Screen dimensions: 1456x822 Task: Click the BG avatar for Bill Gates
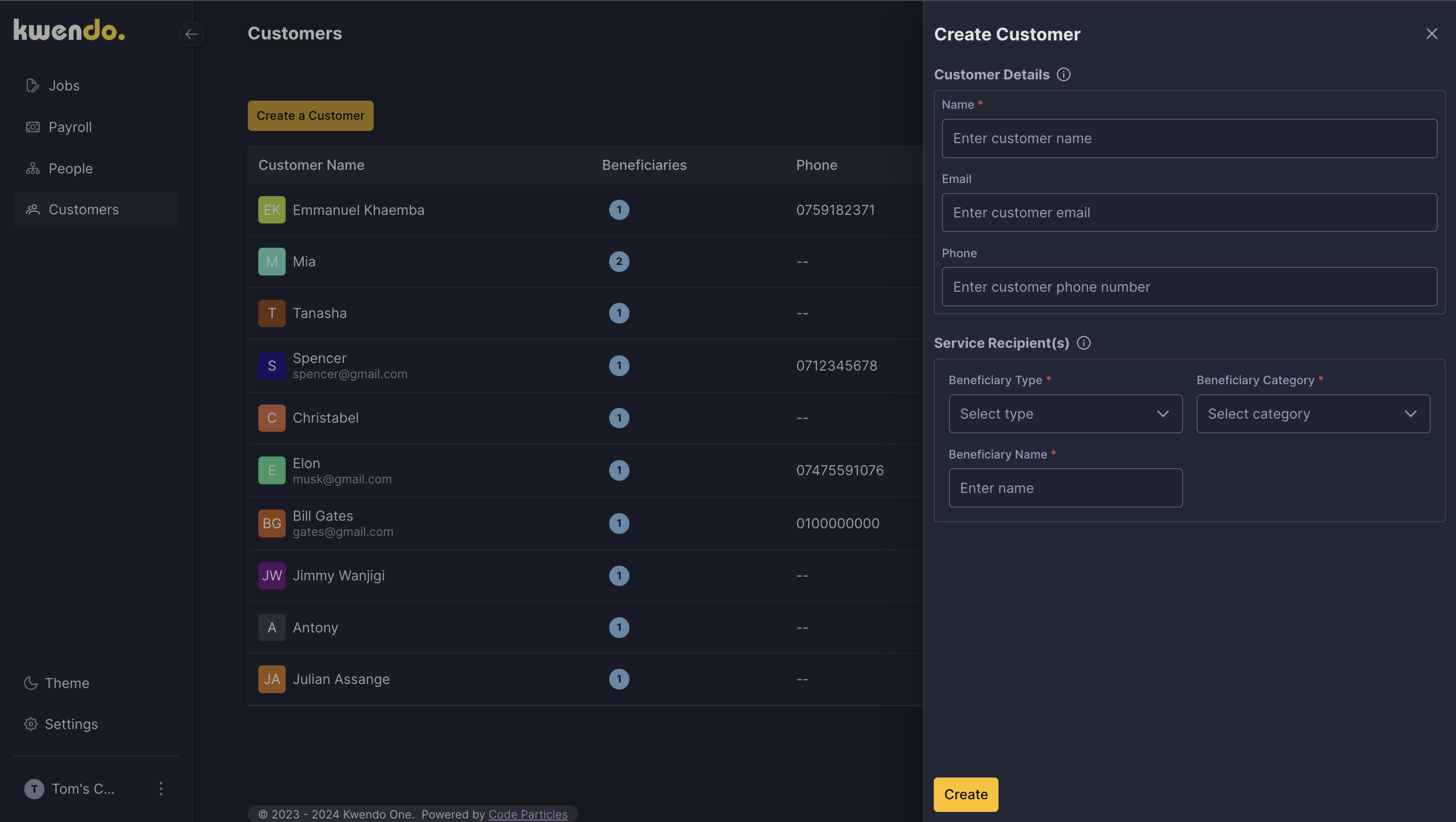(x=272, y=523)
